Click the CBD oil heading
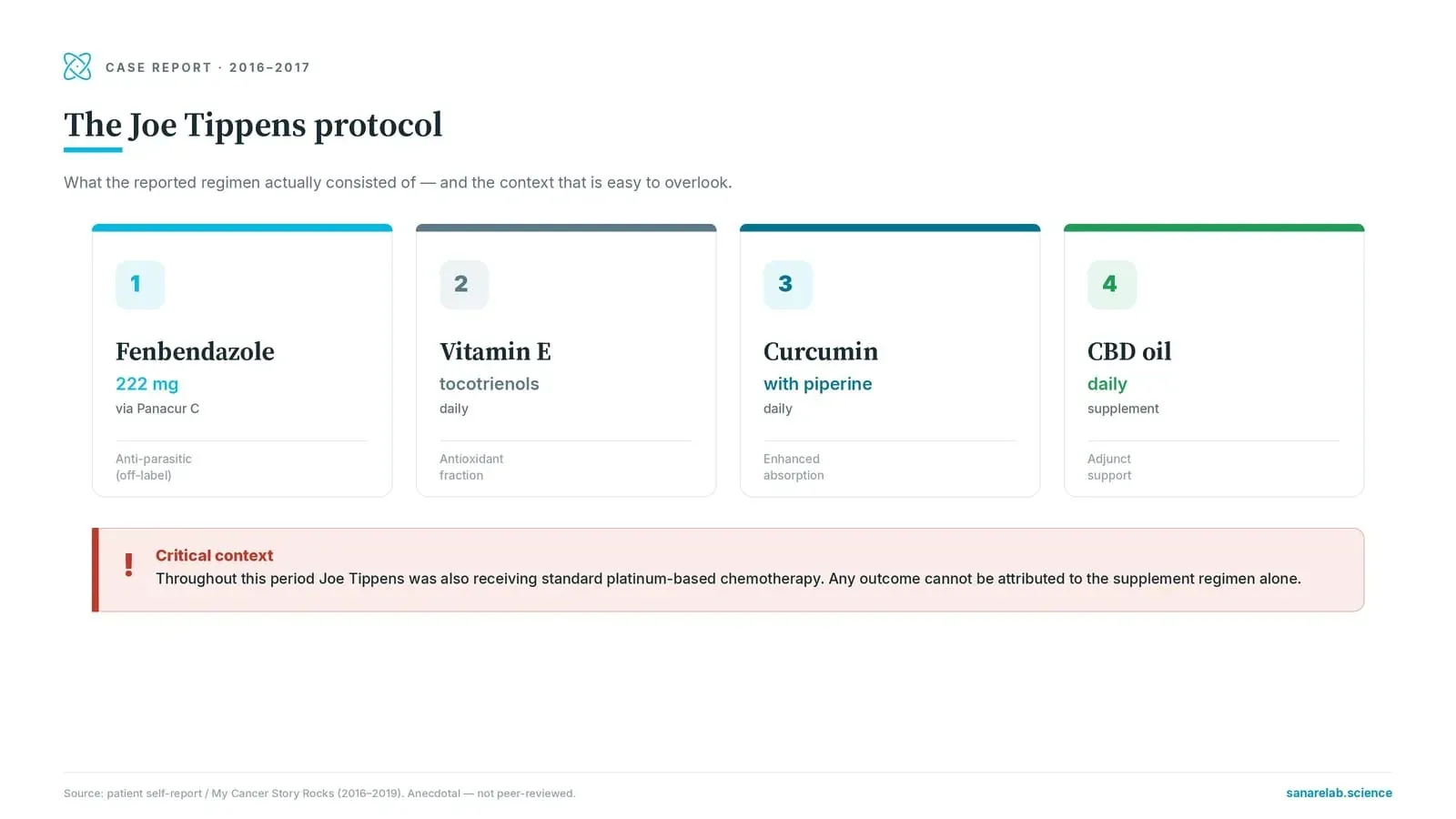Image resolution: width=1456 pixels, height=819 pixels. [x=1129, y=351]
